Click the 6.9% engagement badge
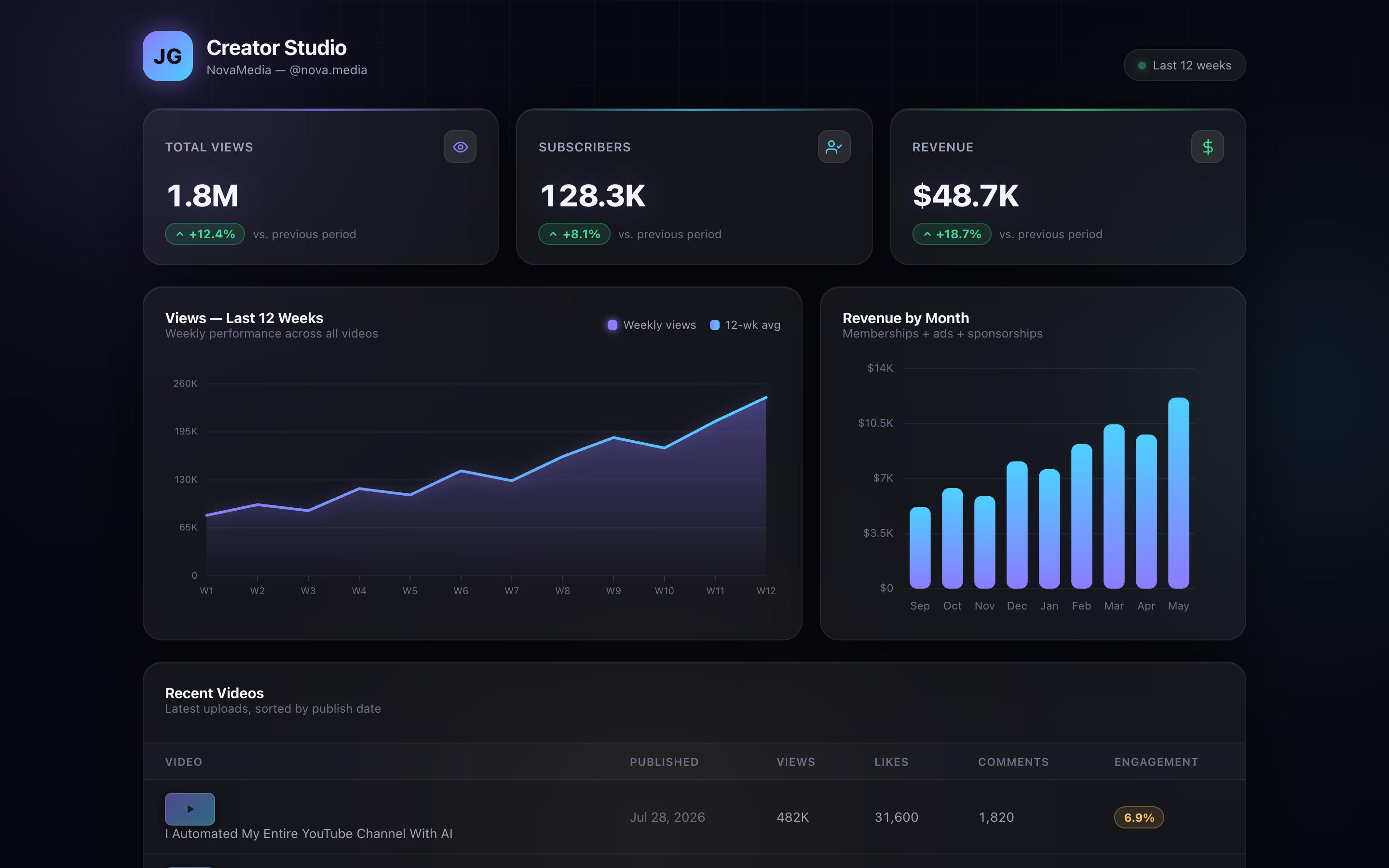 pos(1139,817)
